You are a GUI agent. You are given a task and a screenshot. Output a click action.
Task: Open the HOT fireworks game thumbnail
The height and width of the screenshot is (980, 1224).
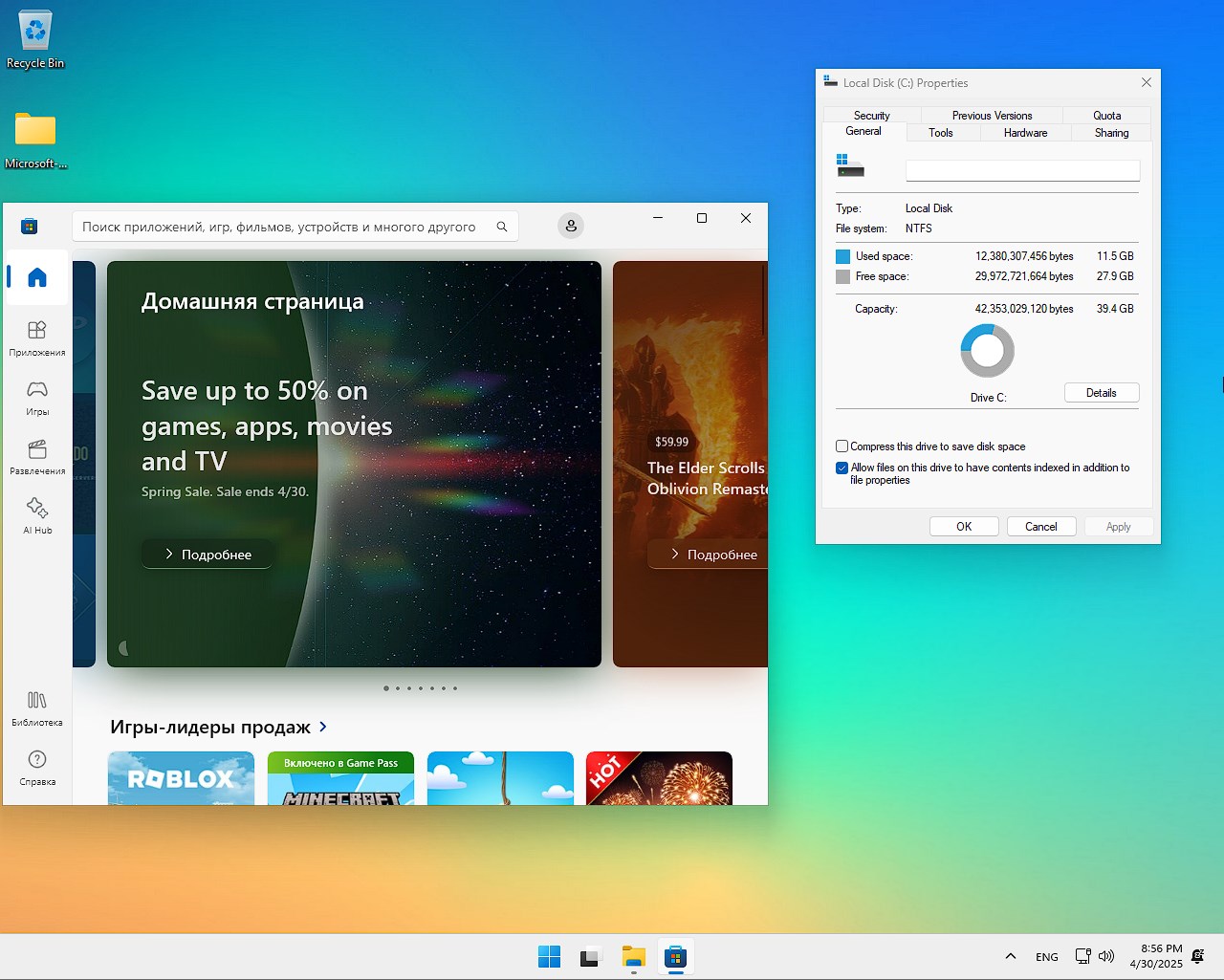pos(659,778)
